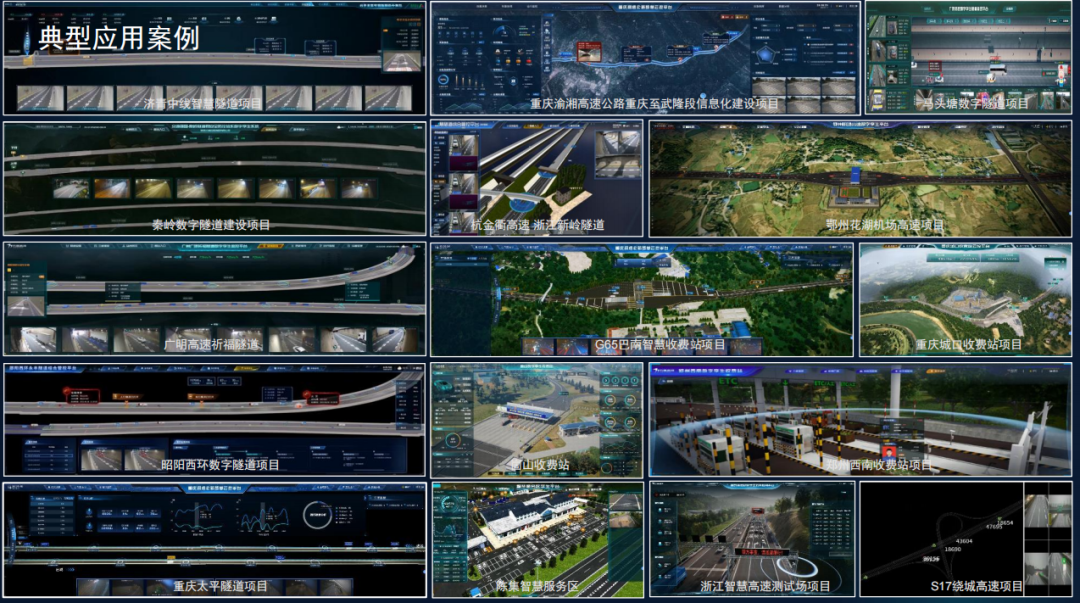This screenshot has height=603, width=1080.
Task: Open the 济青中线智慧隧道项目 screenshot
Action: click(x=214, y=58)
